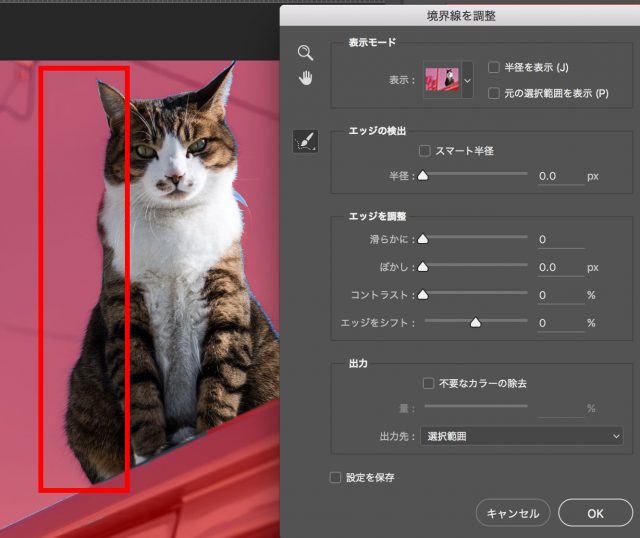640x538 pixels.
Task: Click the コントラスト slider handle
Action: point(422,295)
